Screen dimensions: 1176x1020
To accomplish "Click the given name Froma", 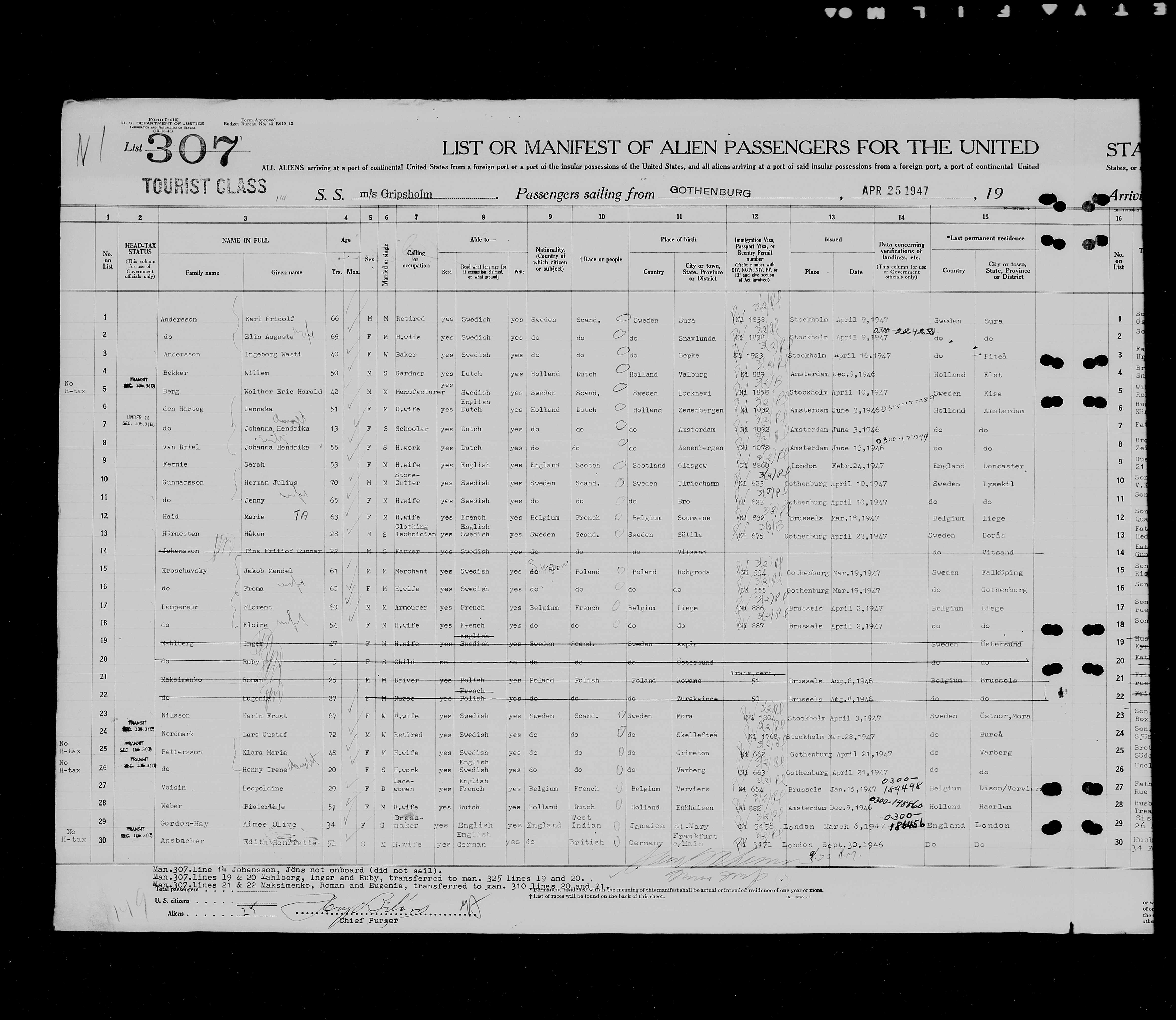I will pyautogui.click(x=254, y=588).
